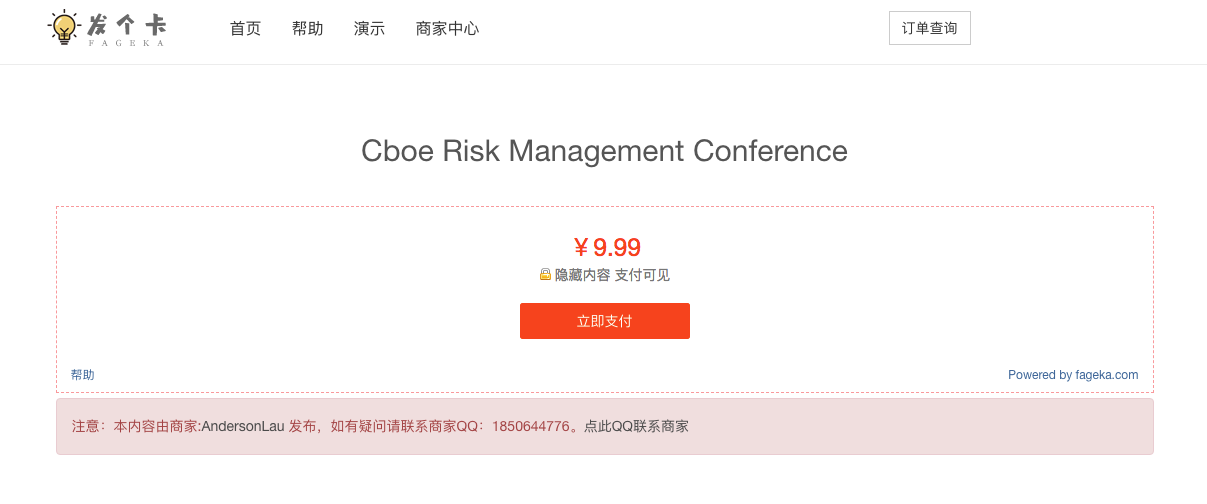Image resolution: width=1207 pixels, height=504 pixels.
Task: Open the Powered by fageka.com link
Action: (x=1073, y=375)
